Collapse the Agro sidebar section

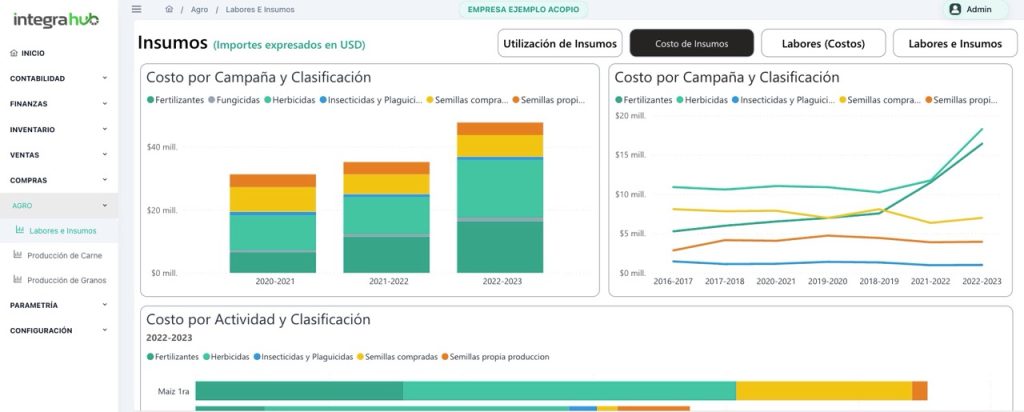(58, 205)
